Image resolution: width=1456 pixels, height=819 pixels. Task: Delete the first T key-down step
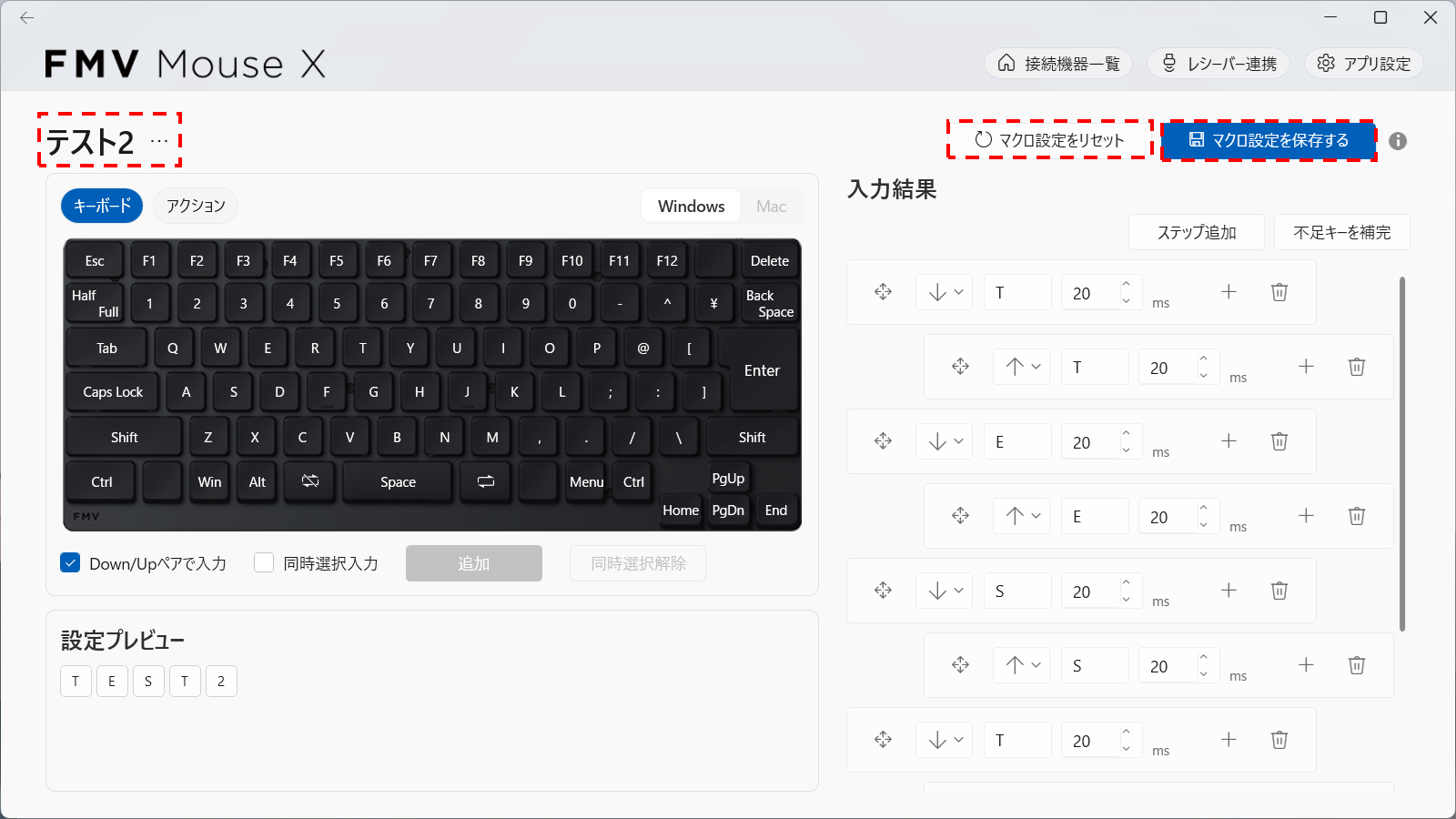[1279, 292]
